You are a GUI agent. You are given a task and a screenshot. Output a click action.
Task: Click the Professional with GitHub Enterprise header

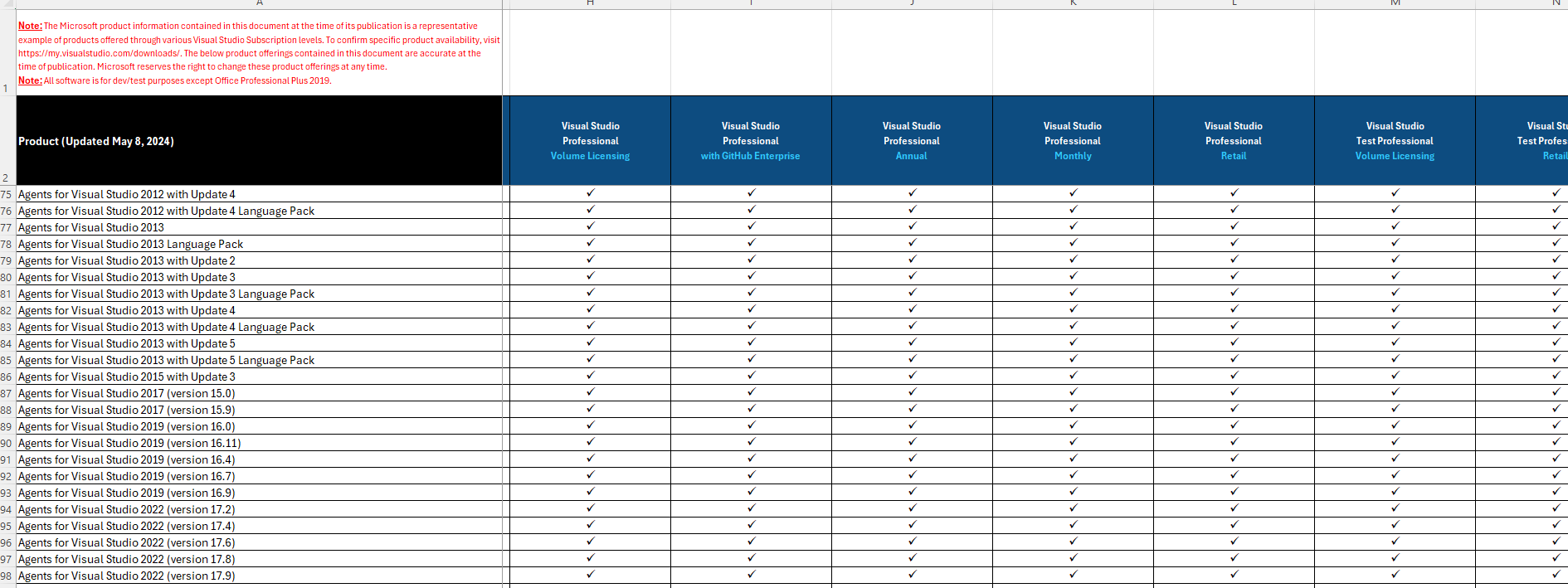pyautogui.click(x=751, y=140)
